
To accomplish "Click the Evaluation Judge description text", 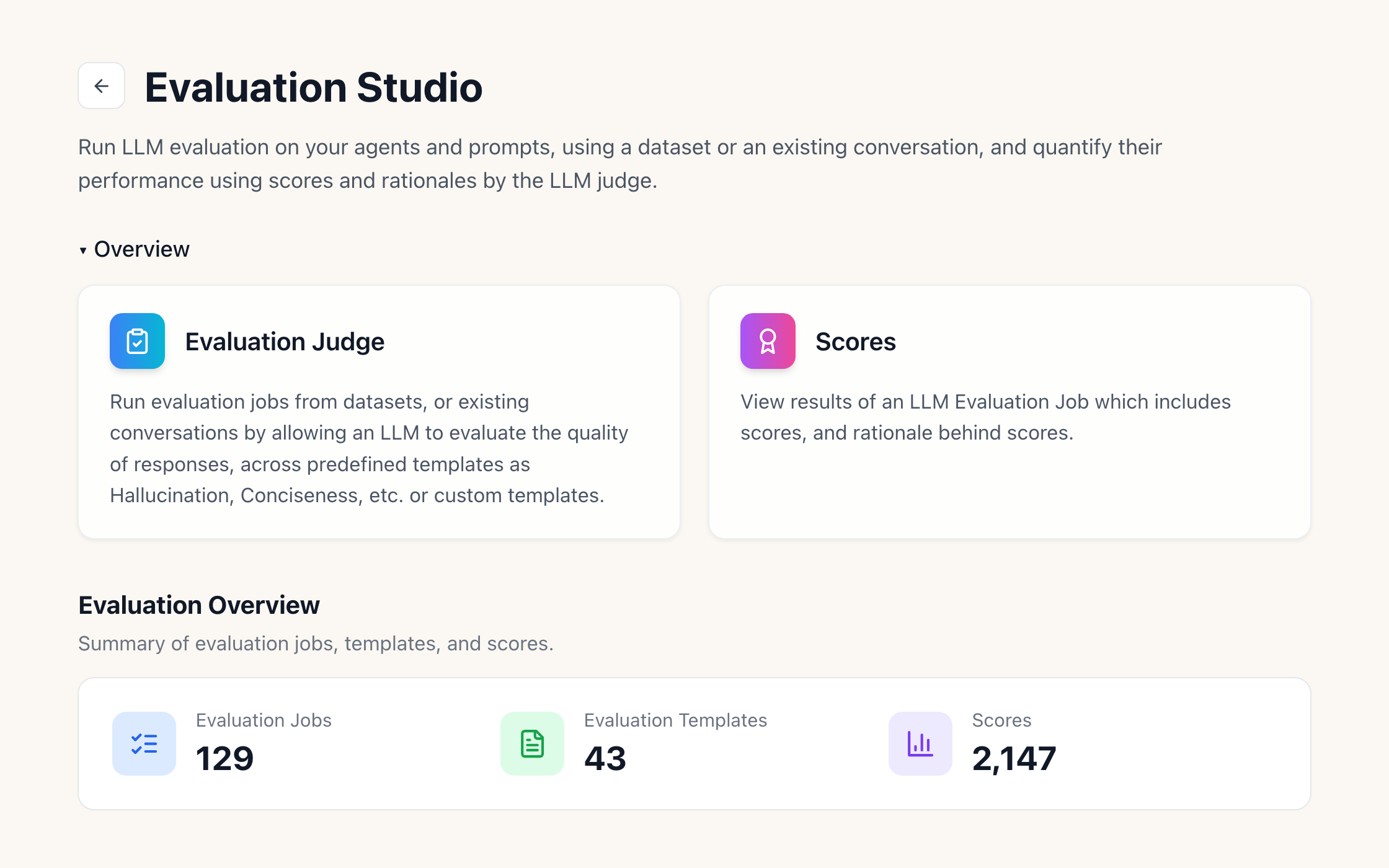I will point(369,448).
